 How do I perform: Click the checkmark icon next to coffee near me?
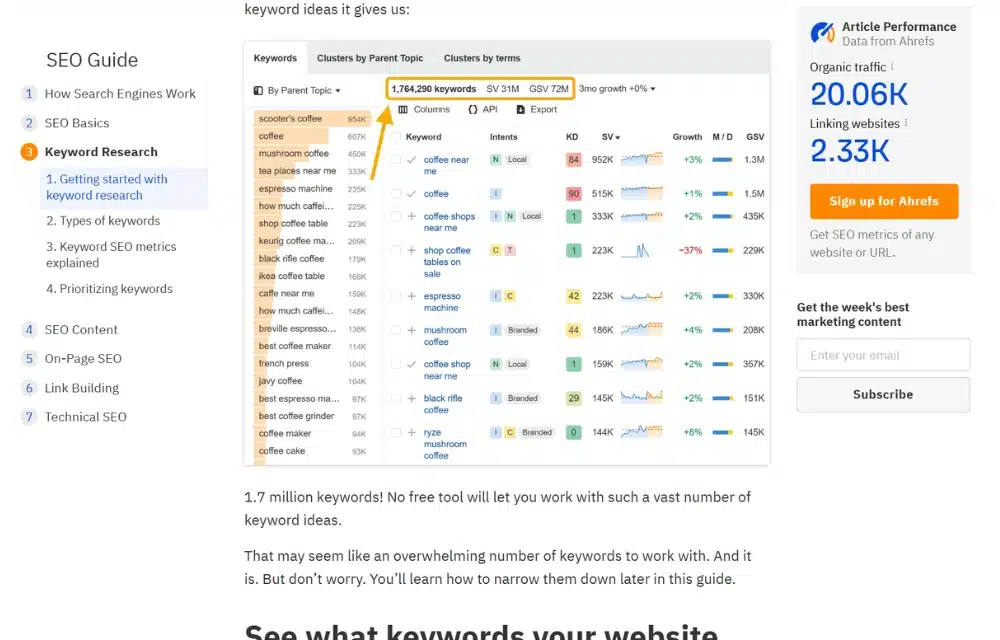[x=412, y=159]
